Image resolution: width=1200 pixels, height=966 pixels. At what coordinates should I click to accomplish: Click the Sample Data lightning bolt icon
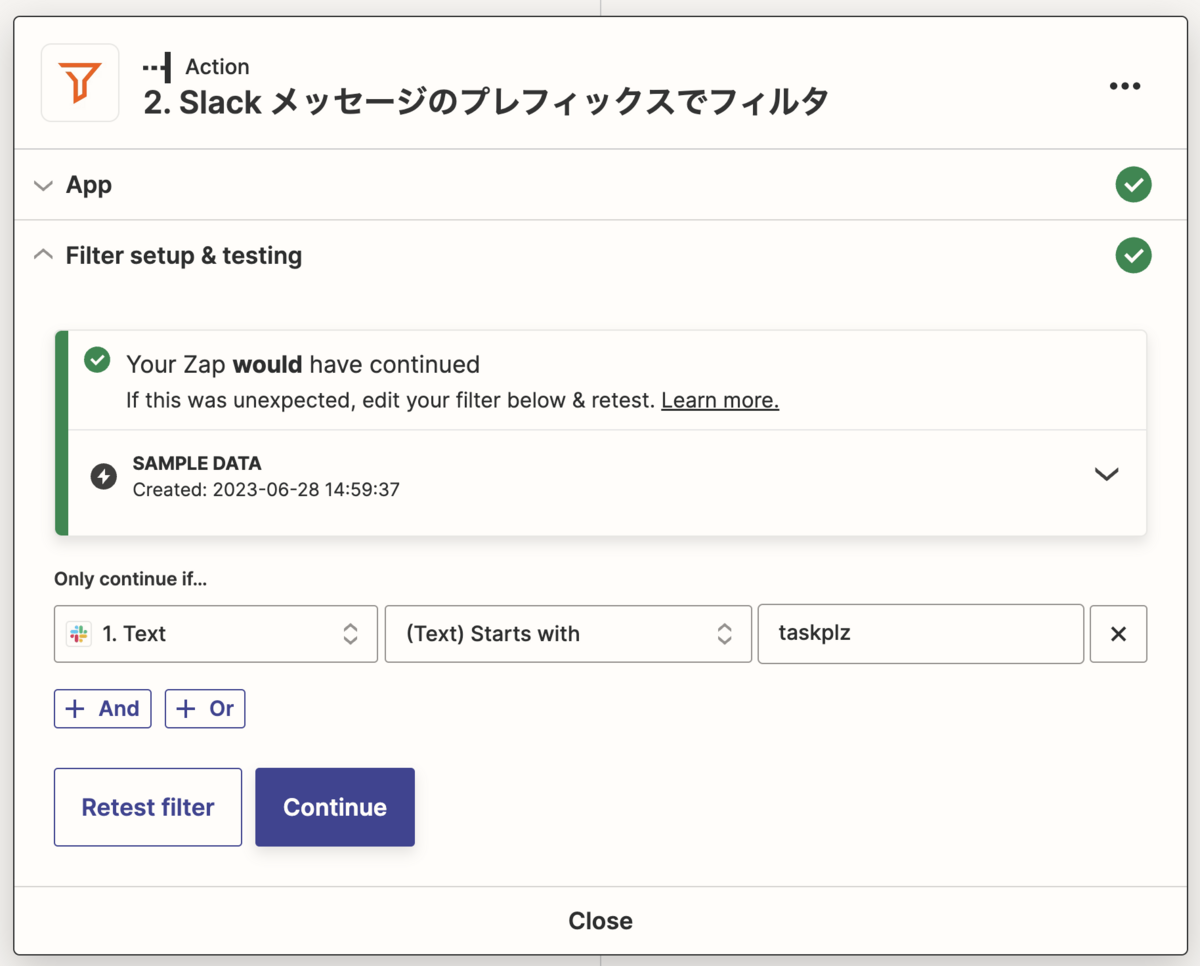[103, 476]
